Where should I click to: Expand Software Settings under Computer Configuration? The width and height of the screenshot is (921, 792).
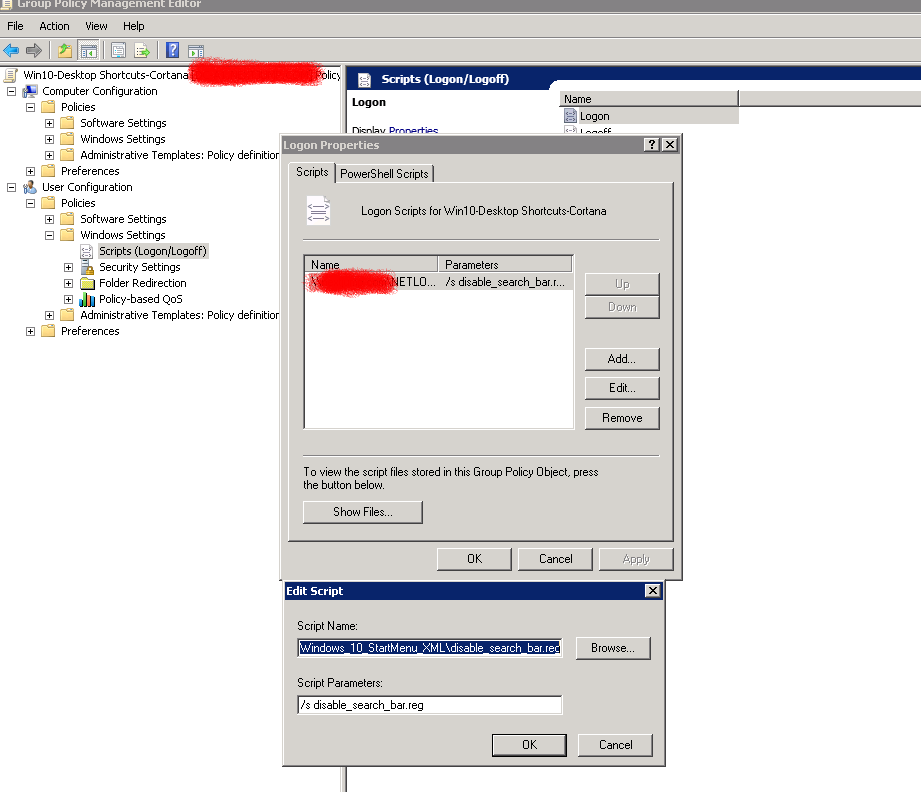[x=49, y=123]
